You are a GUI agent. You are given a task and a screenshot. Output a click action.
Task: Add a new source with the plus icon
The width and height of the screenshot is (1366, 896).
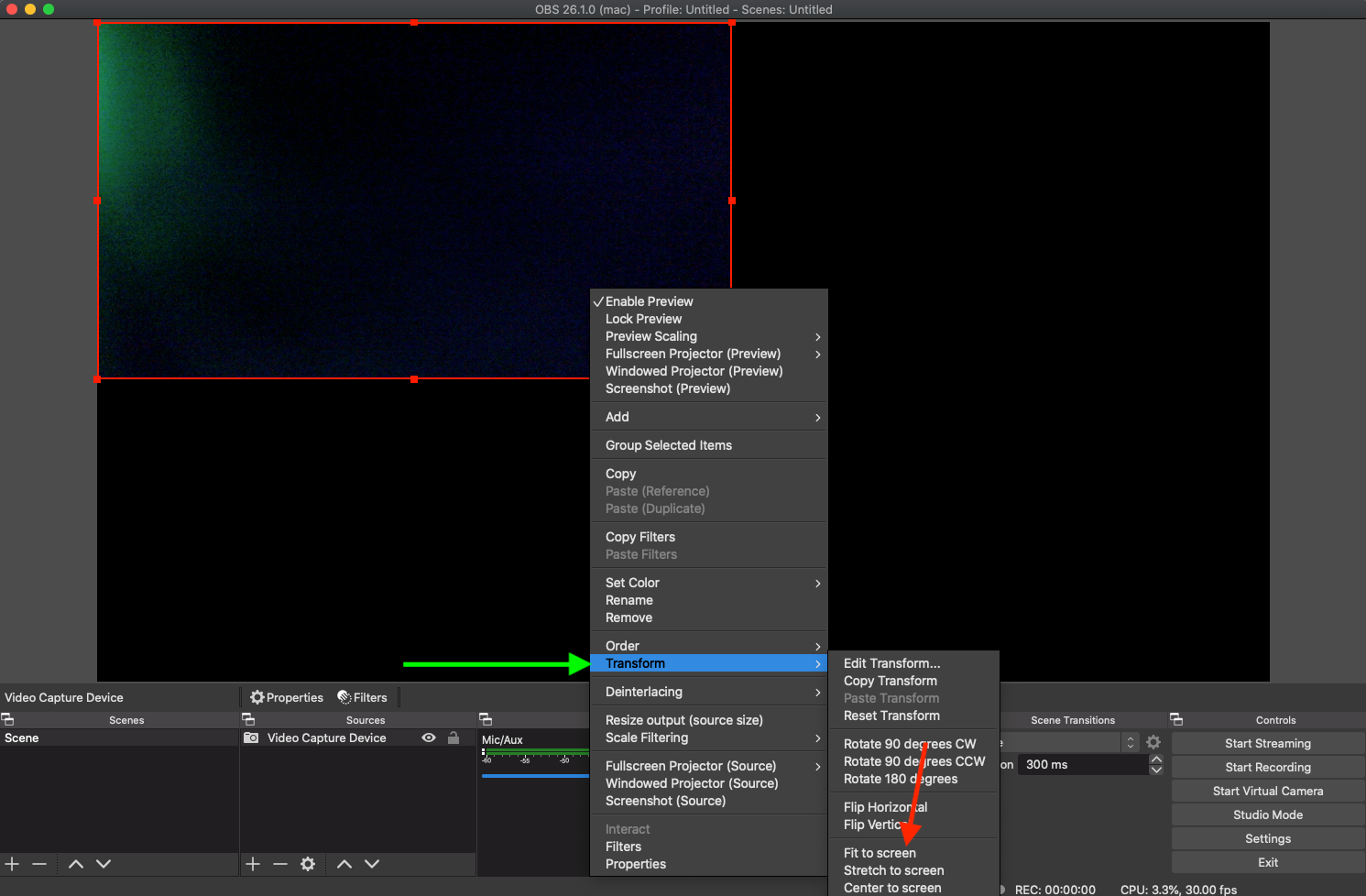(253, 864)
